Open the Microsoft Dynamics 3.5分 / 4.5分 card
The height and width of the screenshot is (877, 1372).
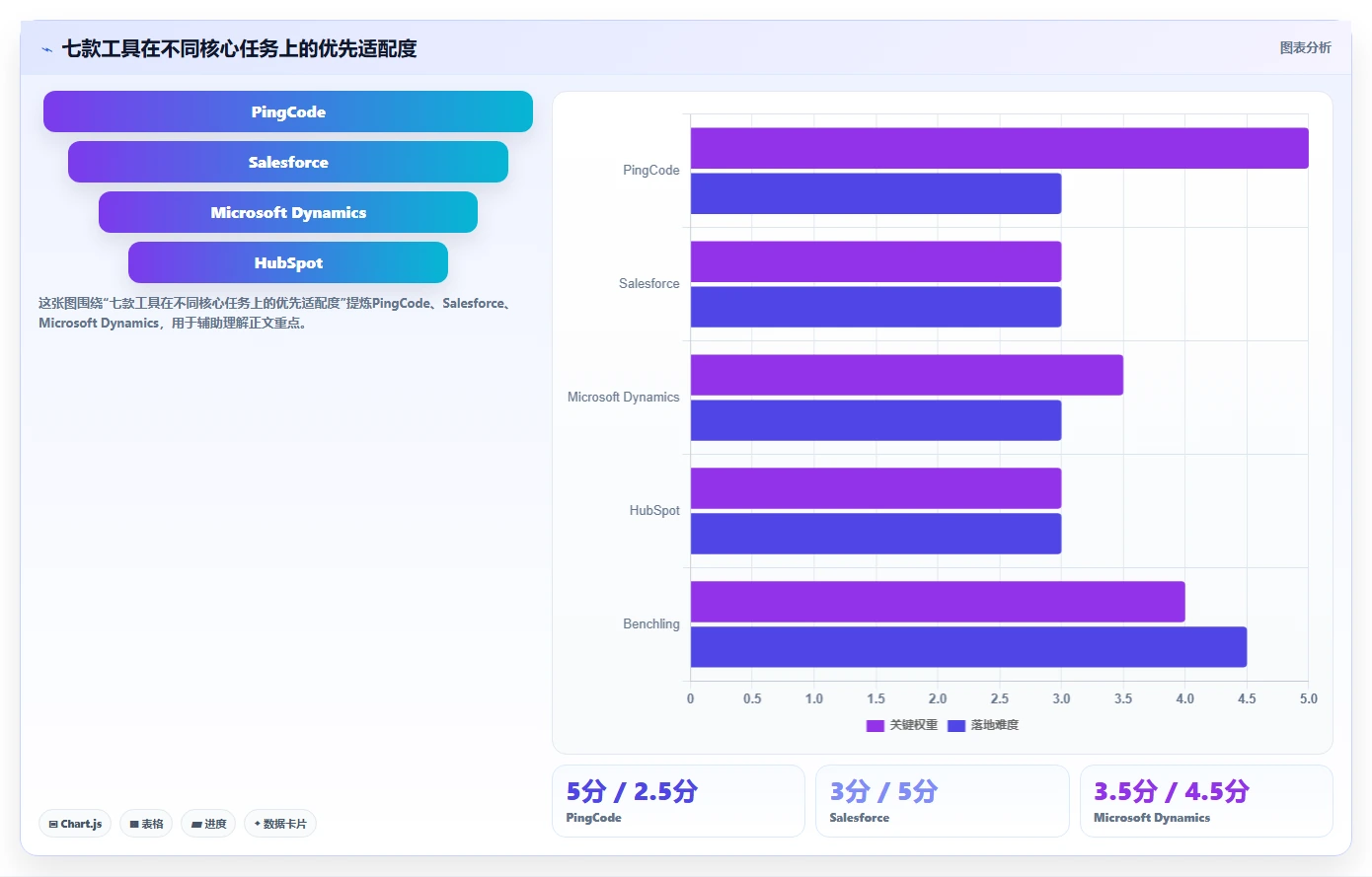click(x=1206, y=801)
